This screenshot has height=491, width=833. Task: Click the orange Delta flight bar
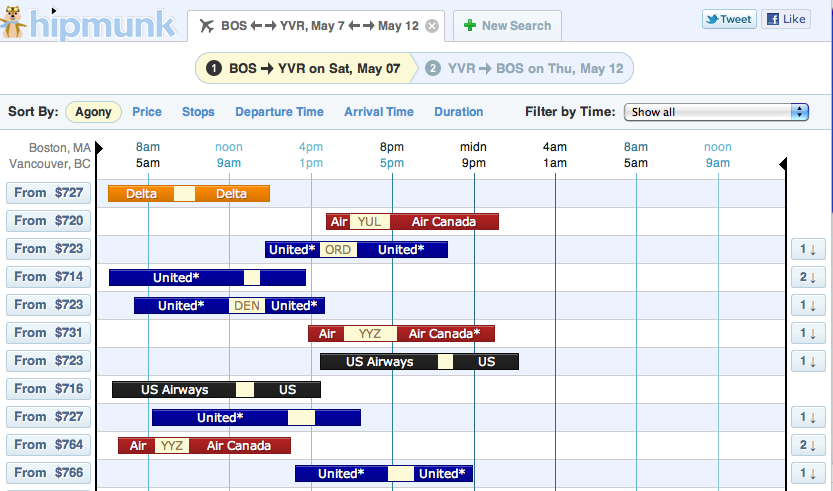[189, 194]
